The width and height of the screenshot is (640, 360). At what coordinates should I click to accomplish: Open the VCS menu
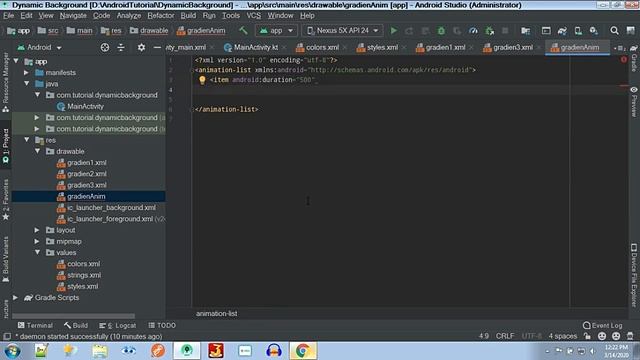(x=253, y=16)
